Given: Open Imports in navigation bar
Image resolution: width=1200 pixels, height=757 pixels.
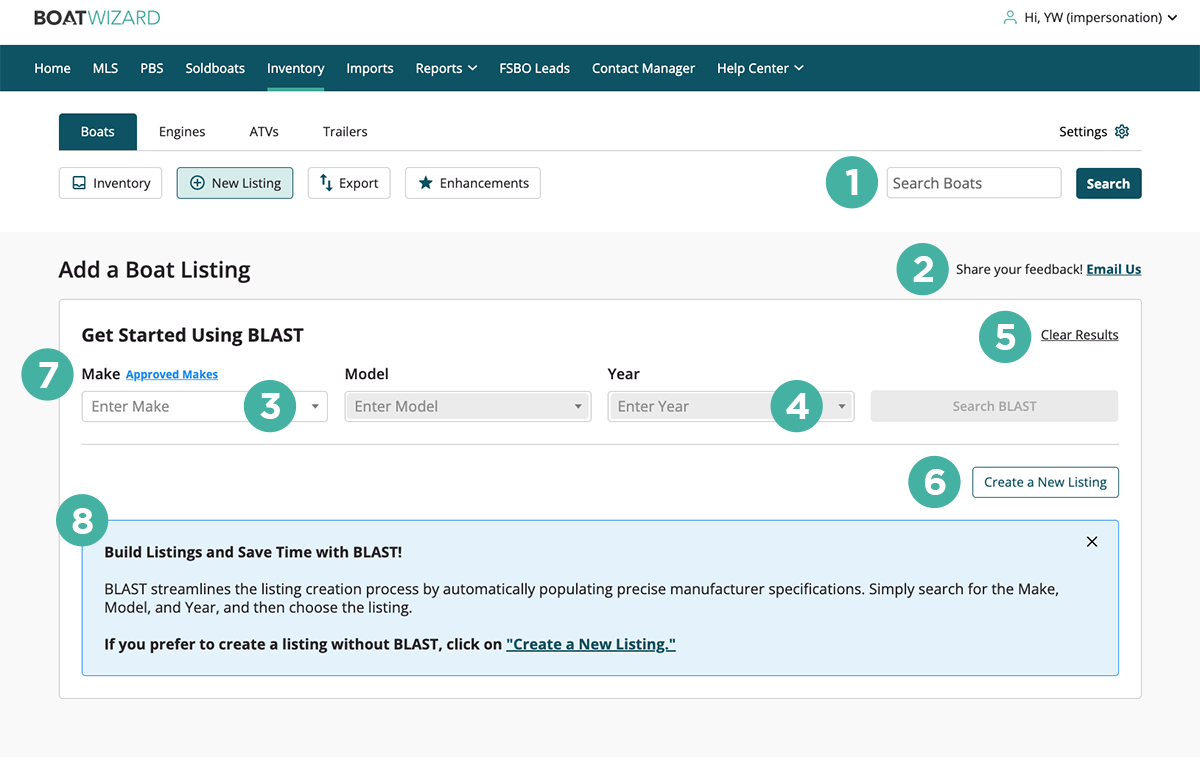Looking at the screenshot, I should coord(370,68).
